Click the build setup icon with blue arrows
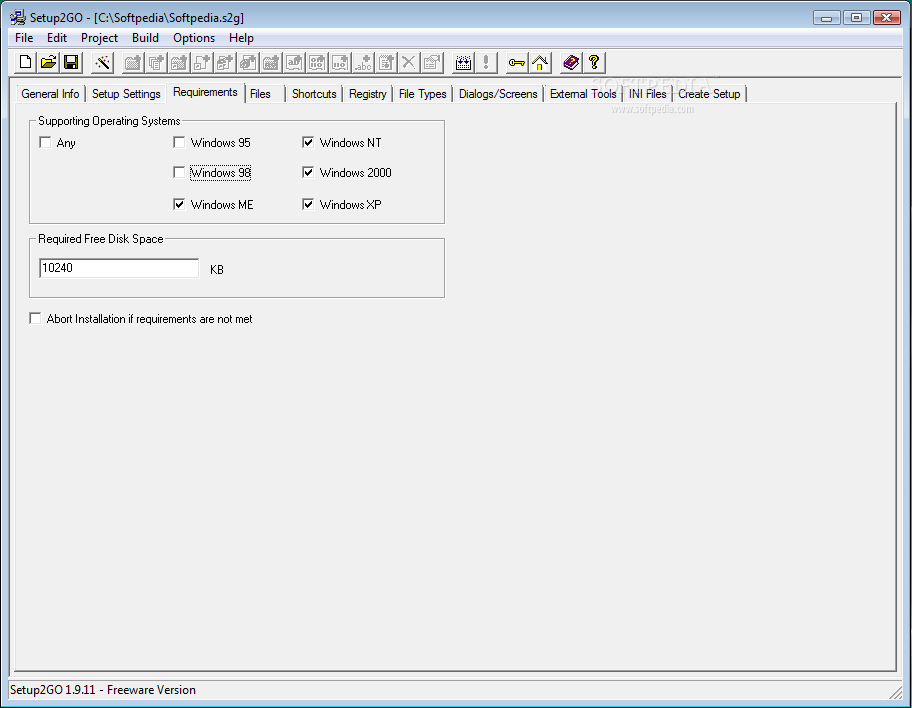This screenshot has height=708, width=912. coord(463,62)
